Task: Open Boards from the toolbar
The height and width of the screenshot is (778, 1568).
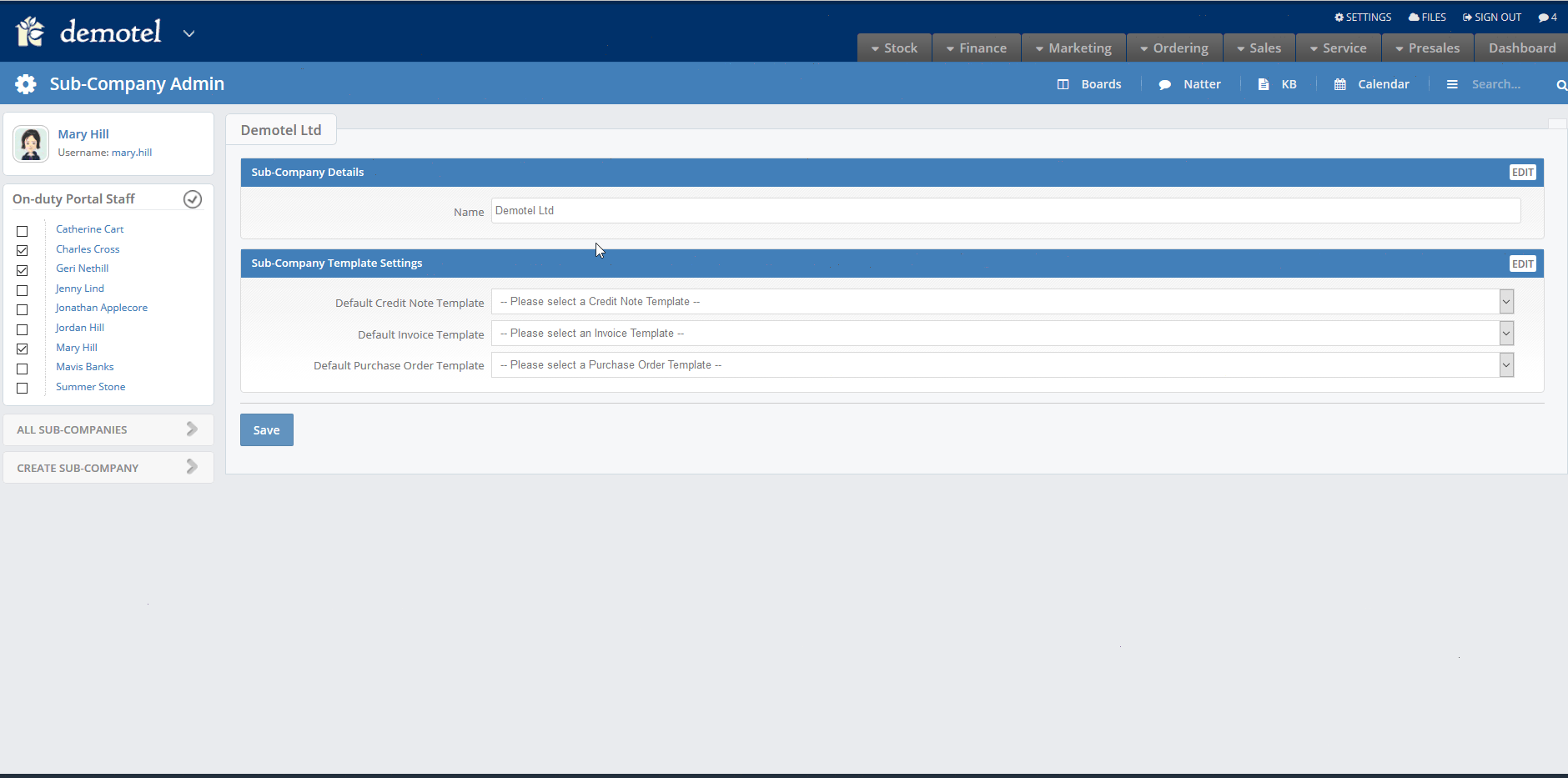Action: [1089, 84]
